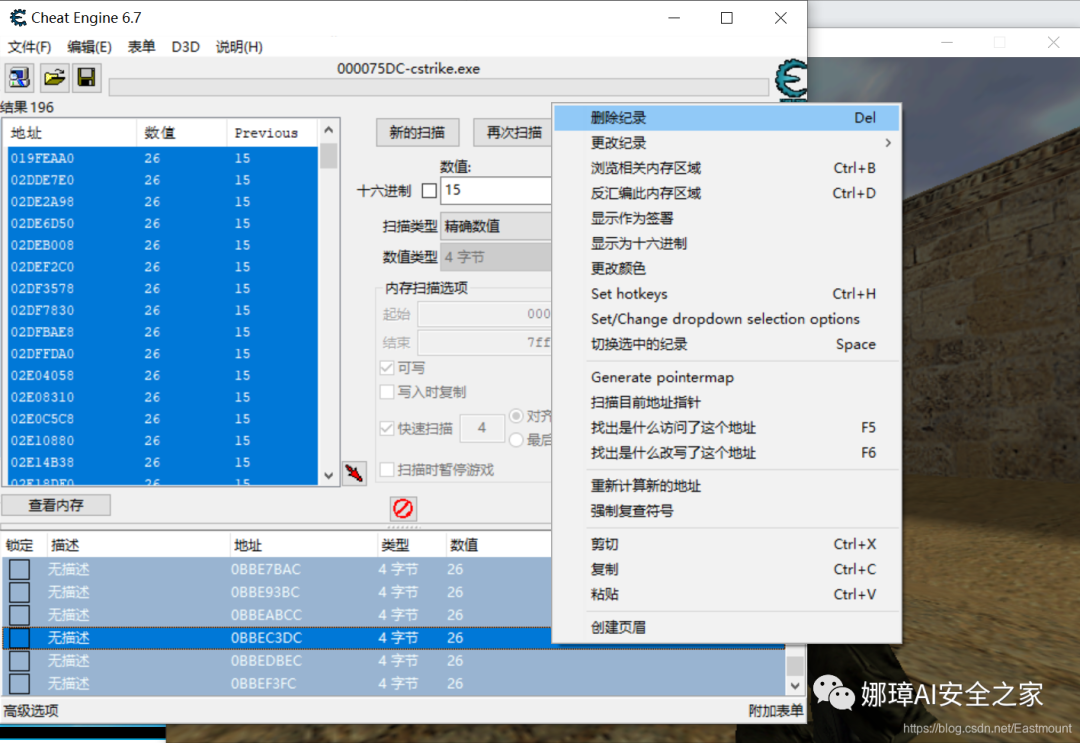
Task: Select the 最后 last digits radio button
Action: pyautogui.click(x=516, y=439)
